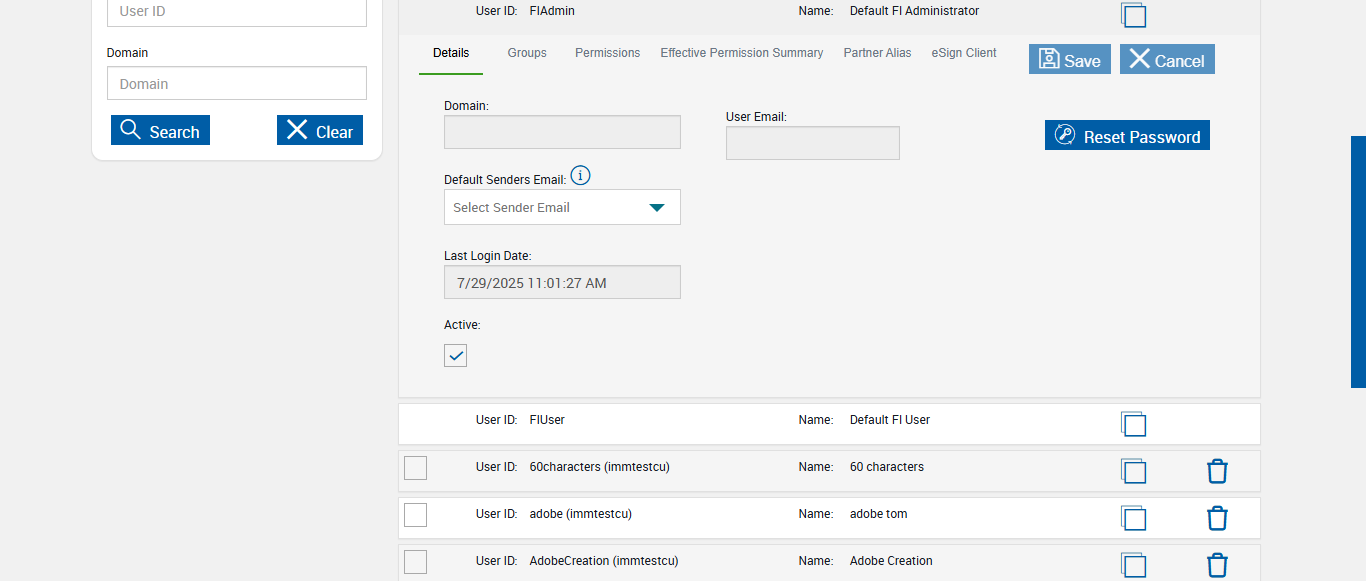Image resolution: width=1366 pixels, height=581 pixels.
Task: Switch to the Groups tab
Action: [527, 53]
